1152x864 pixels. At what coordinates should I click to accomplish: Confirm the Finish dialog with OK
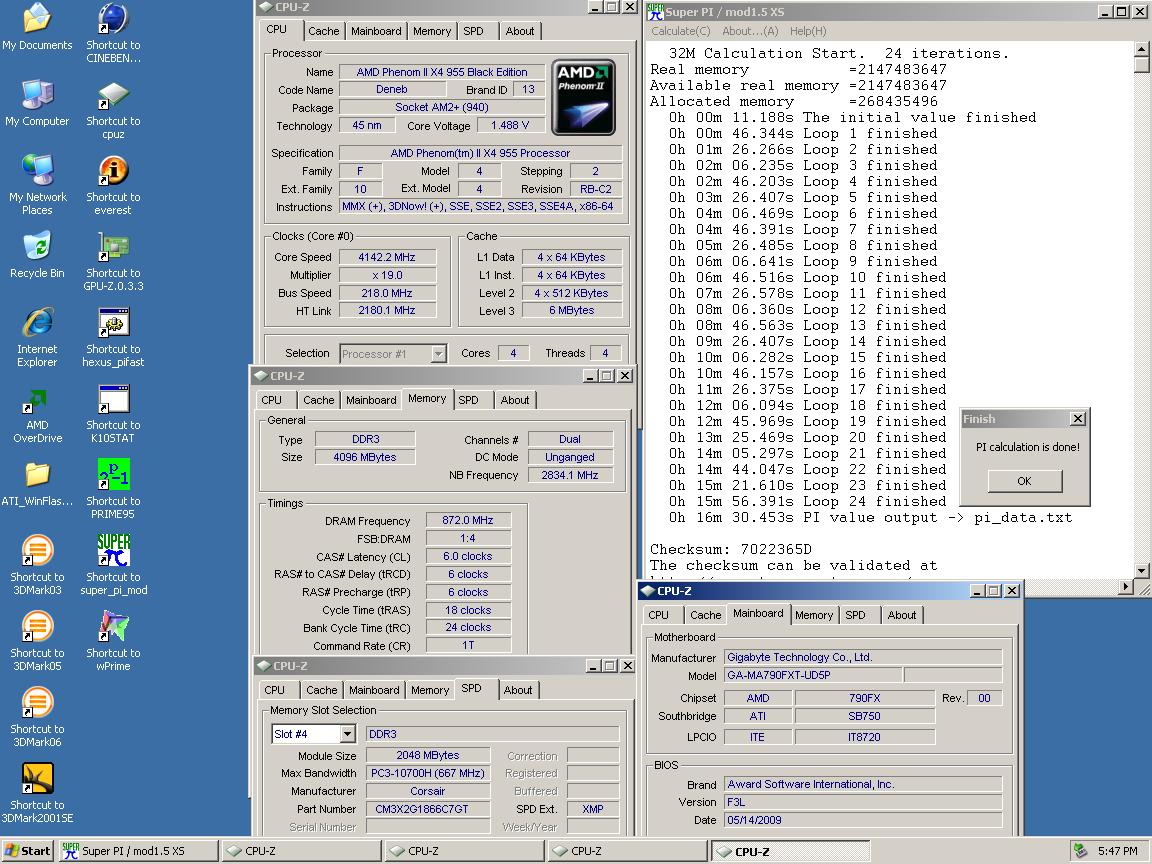click(1024, 480)
